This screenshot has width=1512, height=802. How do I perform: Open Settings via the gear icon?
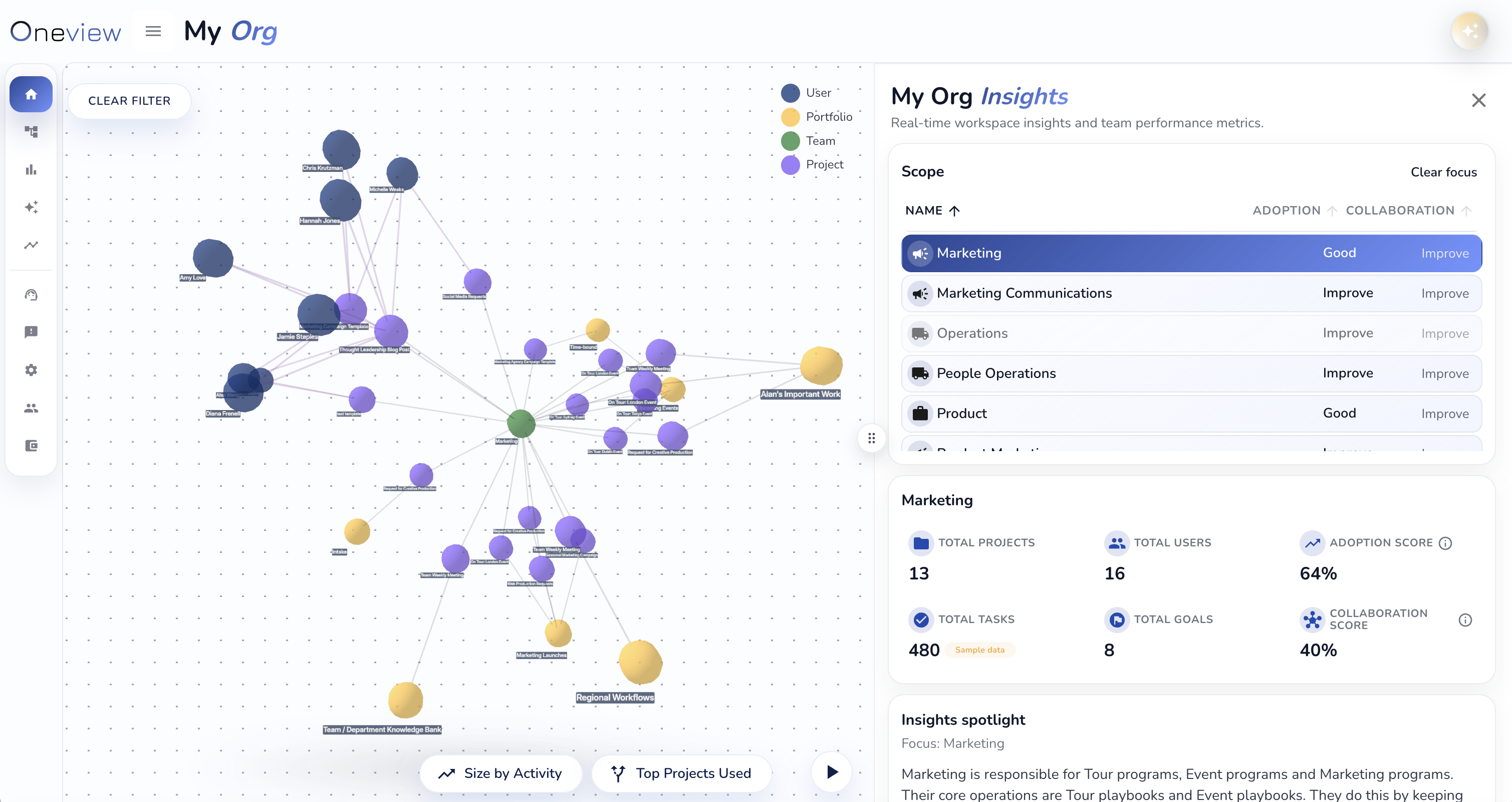31,369
